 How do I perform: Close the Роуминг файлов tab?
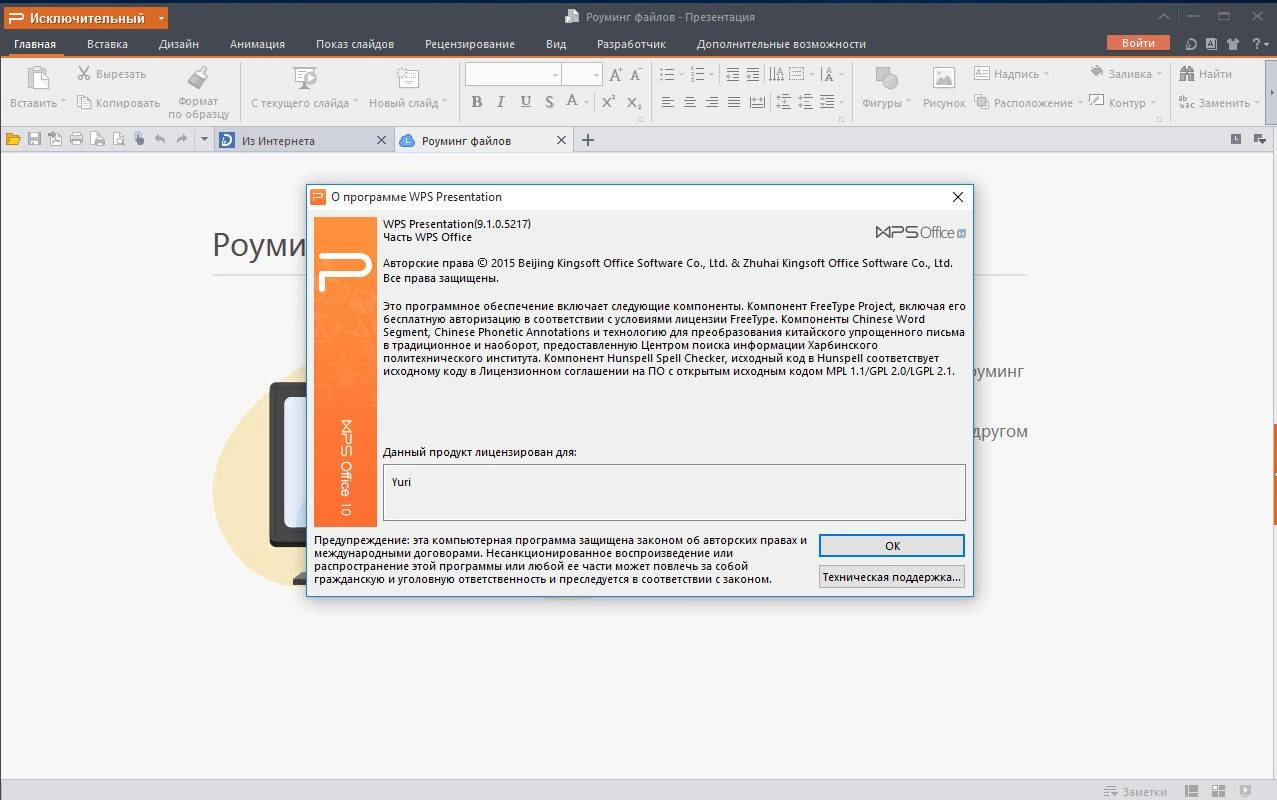pyautogui.click(x=561, y=141)
